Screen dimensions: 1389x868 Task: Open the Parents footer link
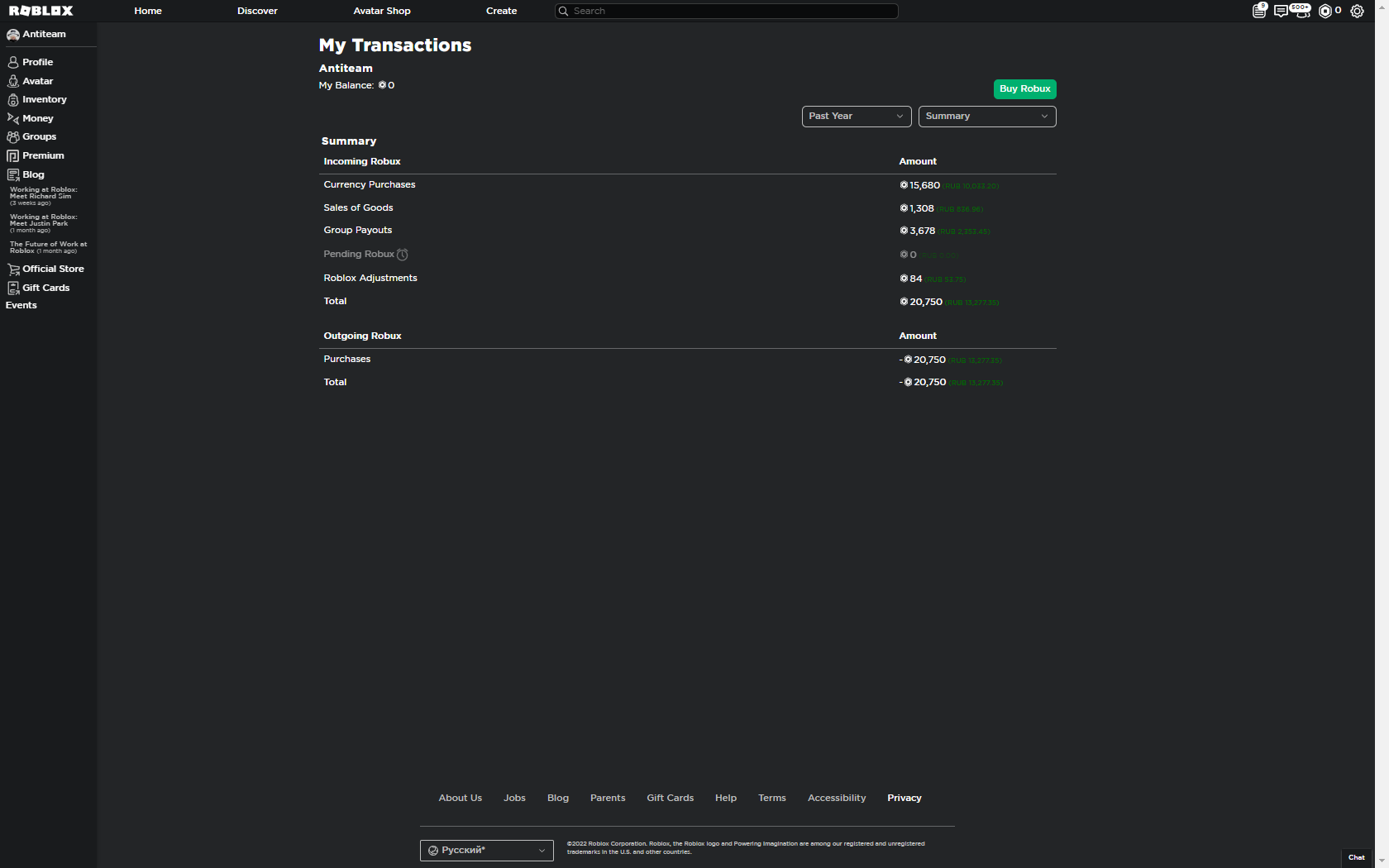click(x=608, y=798)
